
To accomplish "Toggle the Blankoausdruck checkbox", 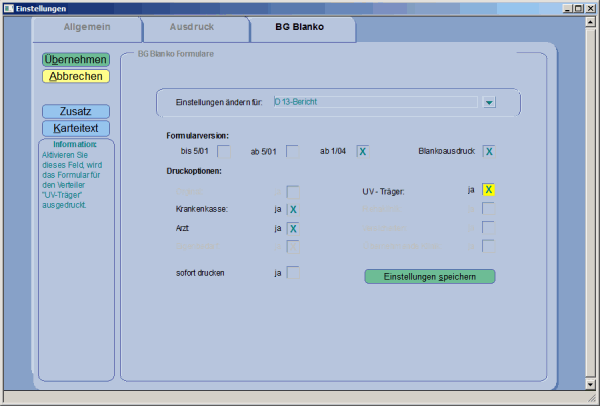I will click(489, 152).
